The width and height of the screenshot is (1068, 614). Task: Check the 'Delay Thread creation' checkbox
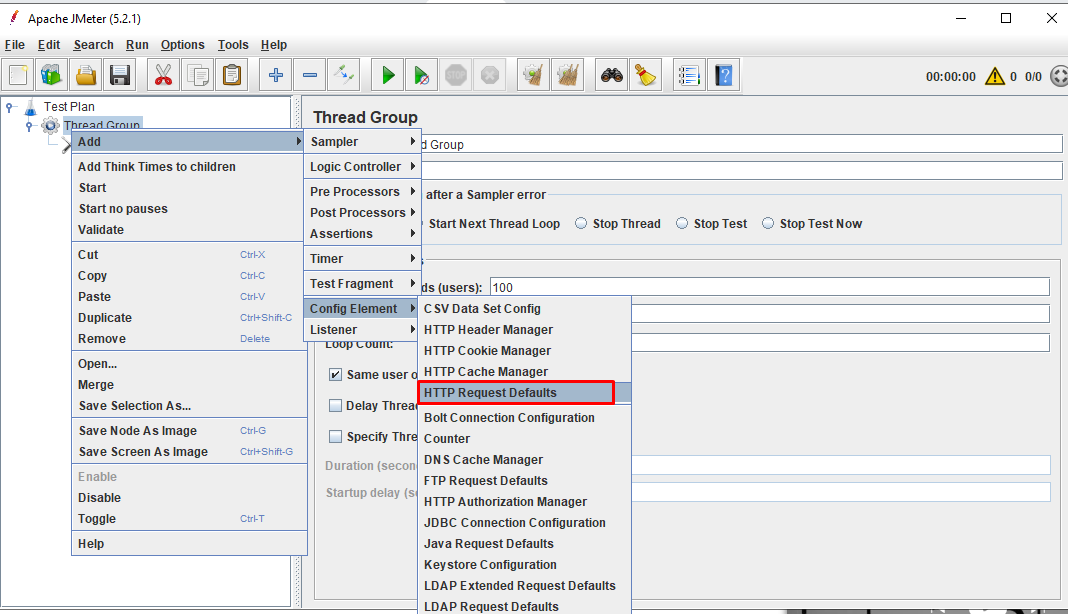tap(336, 403)
